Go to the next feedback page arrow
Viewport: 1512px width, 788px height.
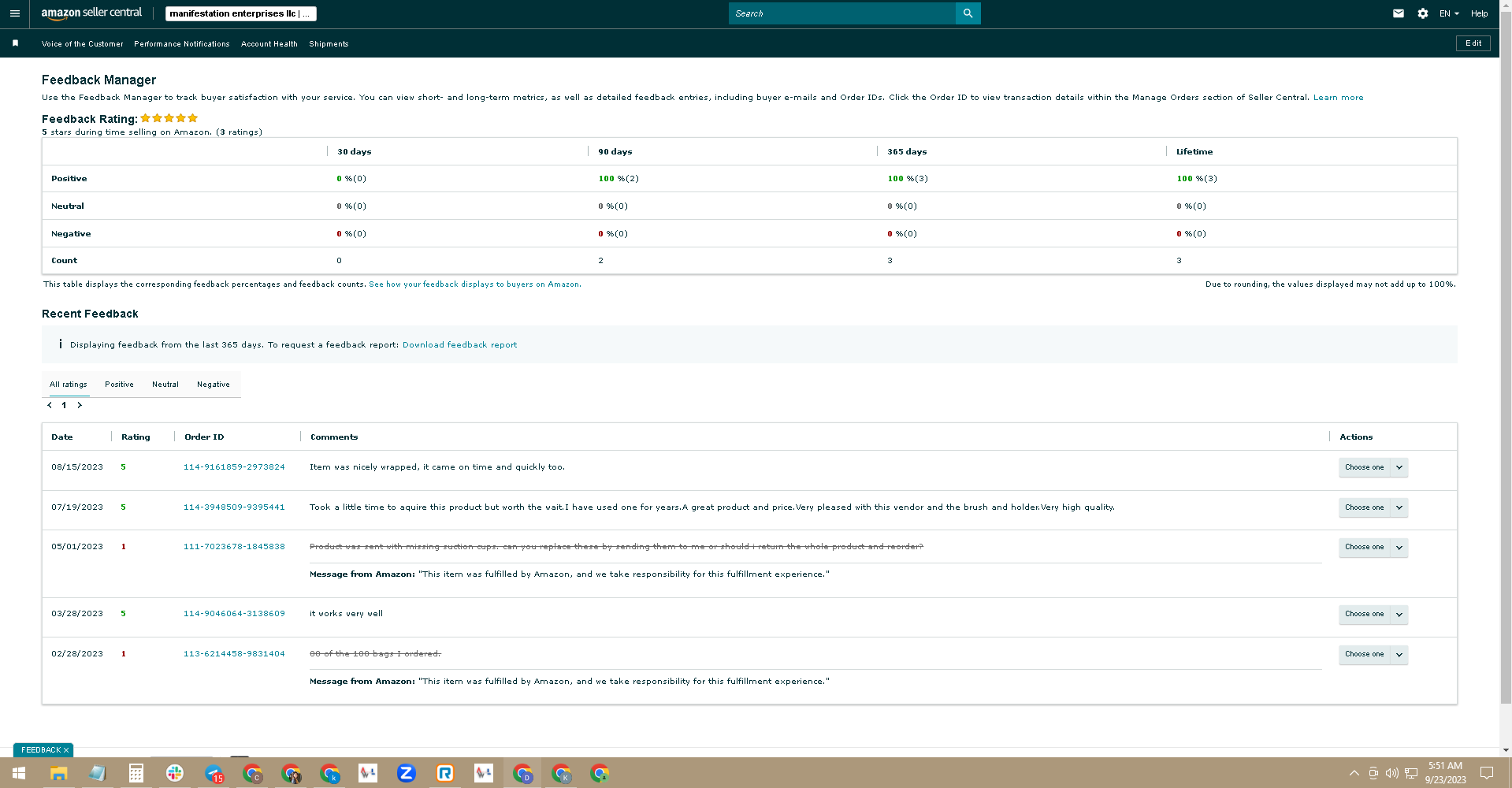pos(80,405)
